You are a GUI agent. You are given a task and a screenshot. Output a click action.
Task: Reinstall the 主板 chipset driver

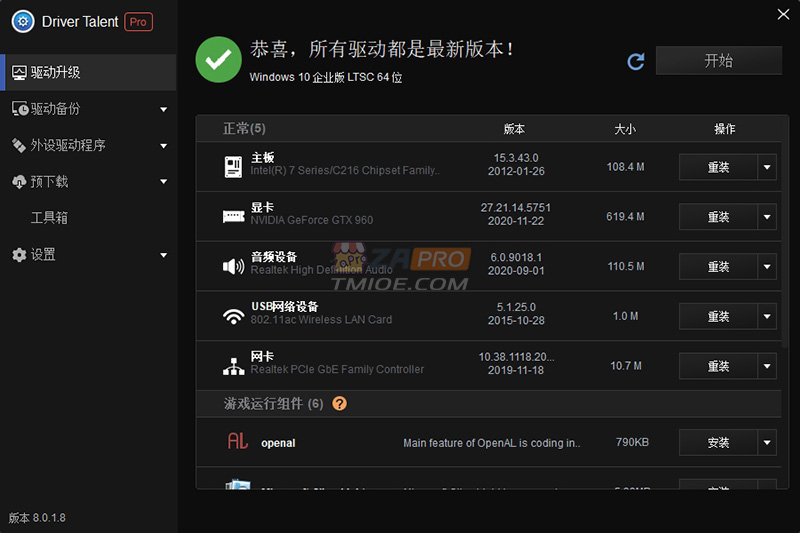(x=718, y=167)
